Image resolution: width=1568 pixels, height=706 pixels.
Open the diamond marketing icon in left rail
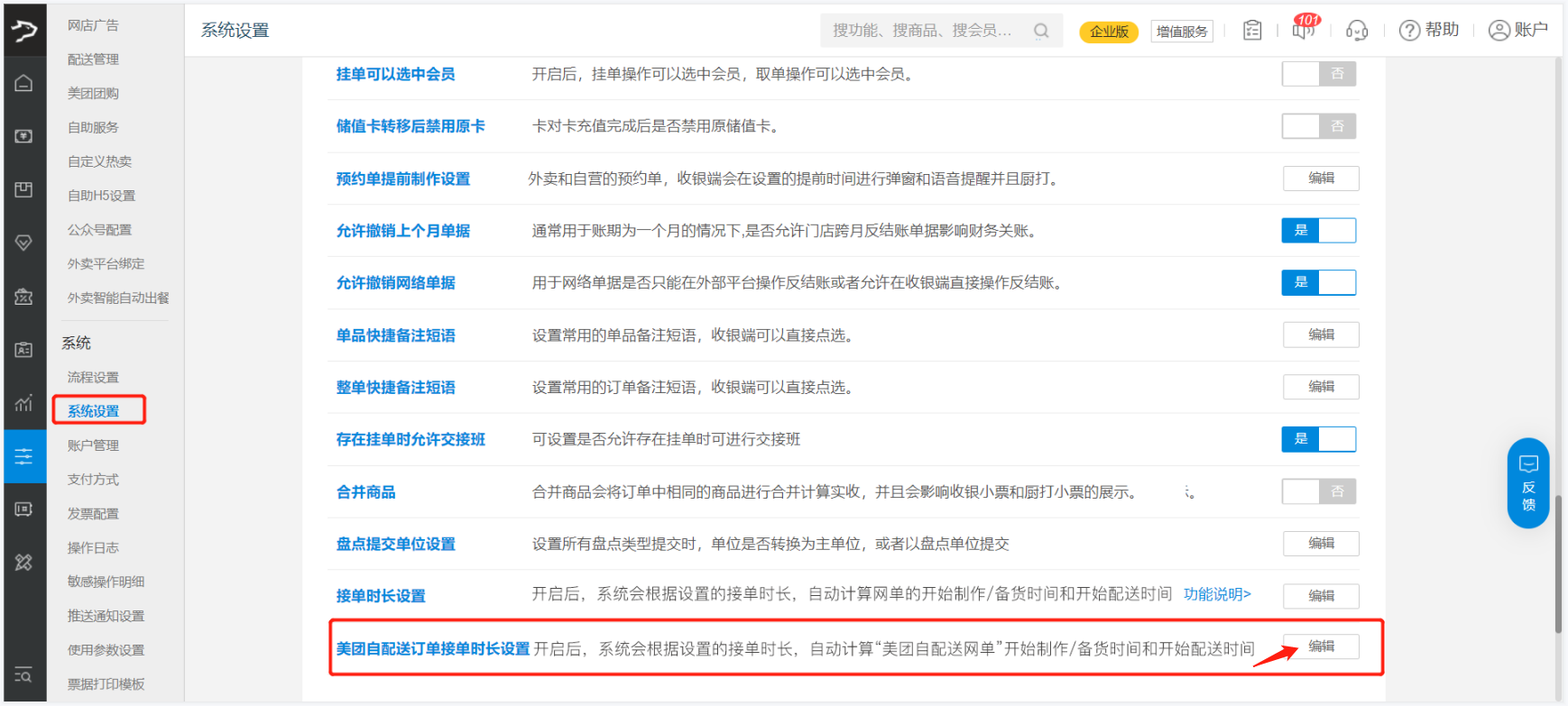[24, 243]
